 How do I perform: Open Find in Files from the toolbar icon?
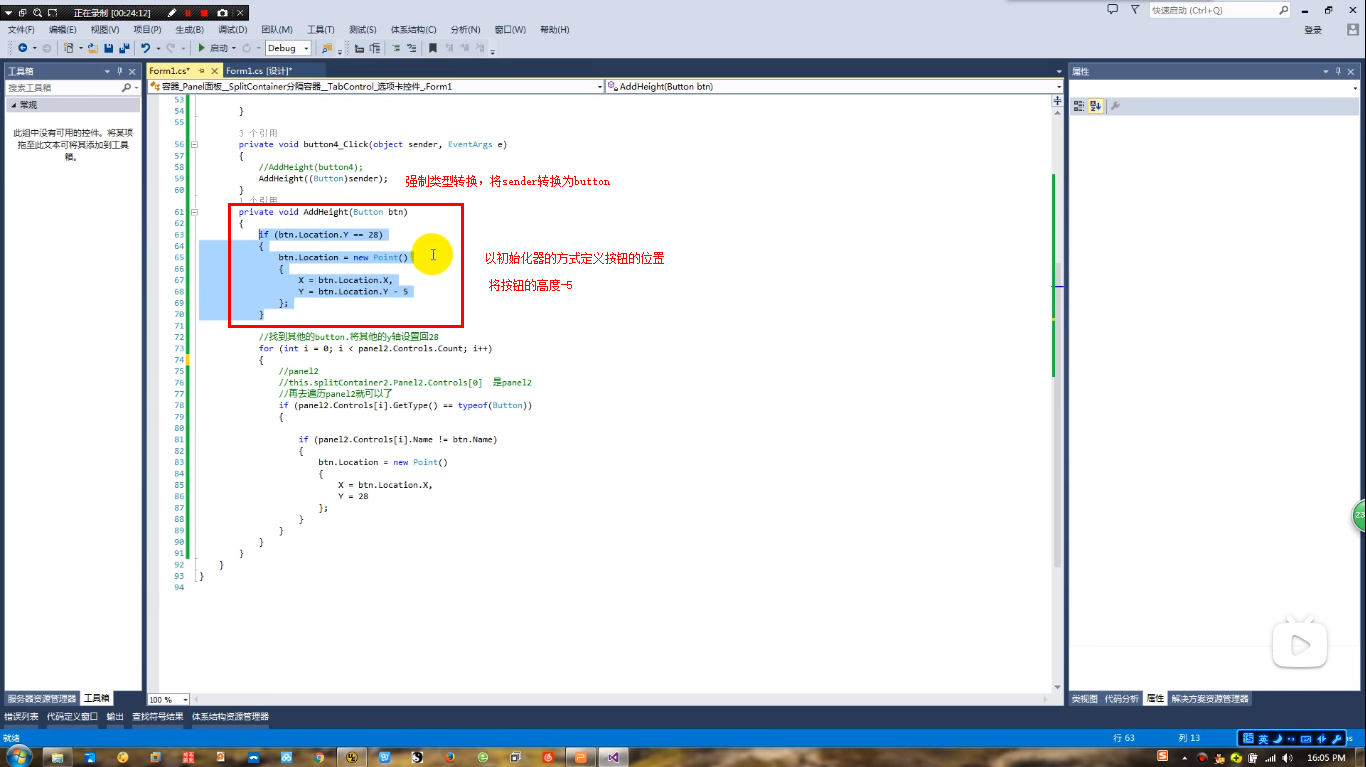(326, 48)
